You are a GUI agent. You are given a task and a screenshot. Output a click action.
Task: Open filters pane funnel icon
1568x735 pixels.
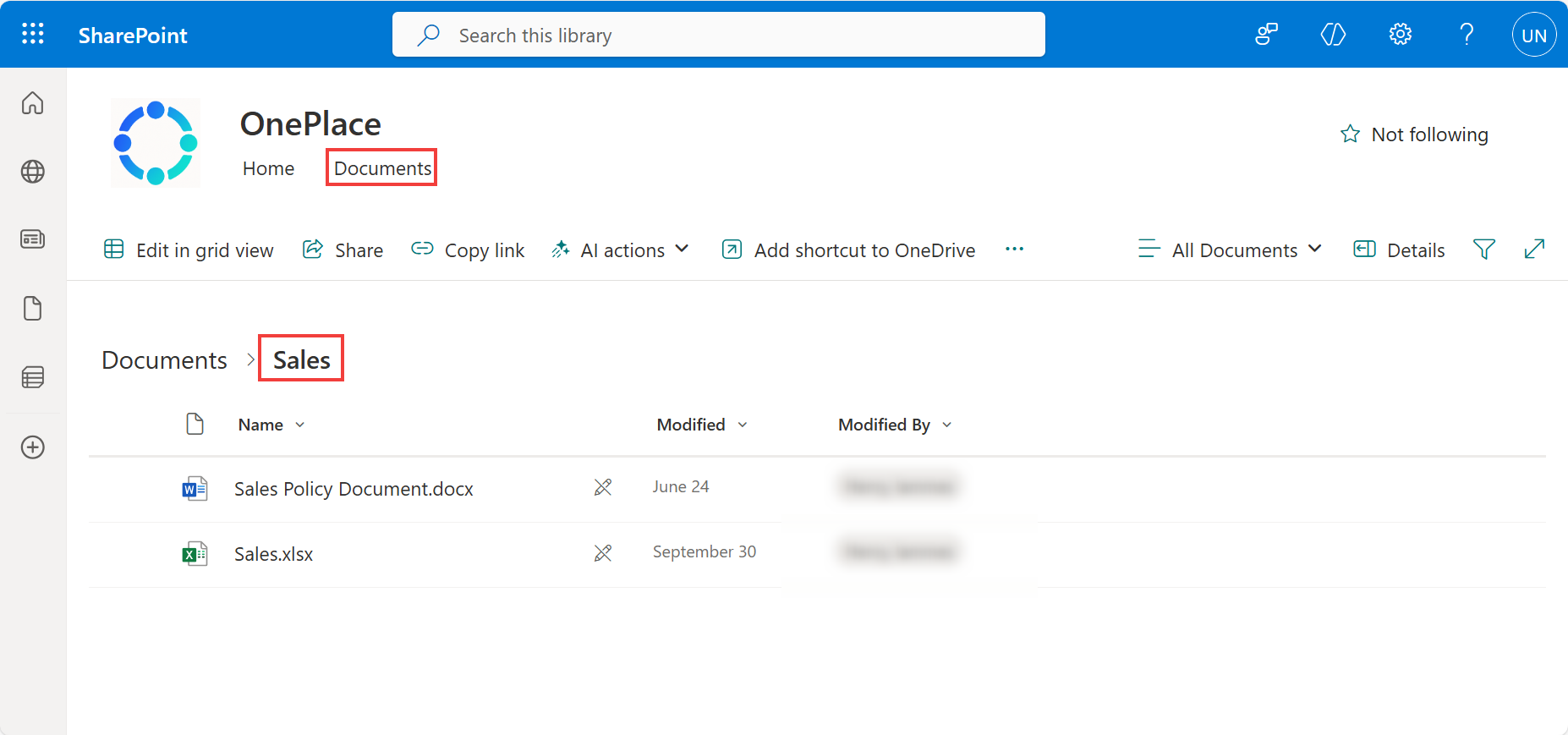[x=1483, y=250]
